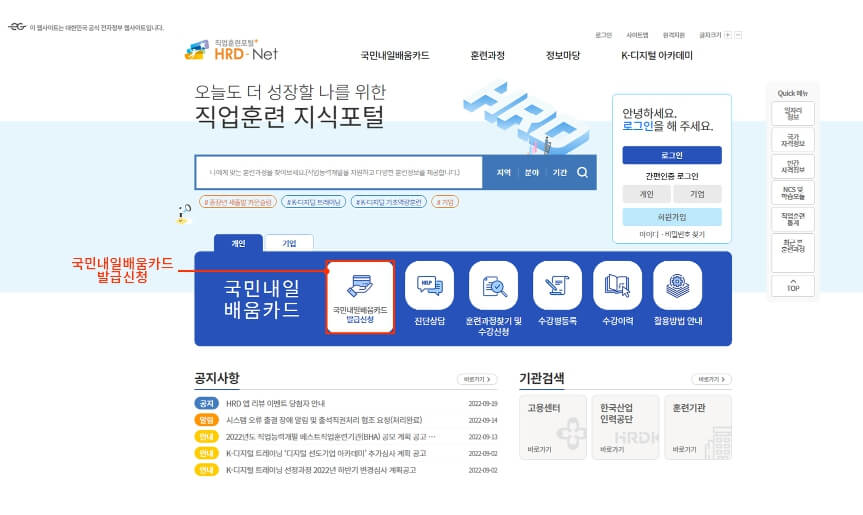The height and width of the screenshot is (515, 863).
Task: Click the #K-디지털 트레이닝 tag
Action: click(x=313, y=202)
